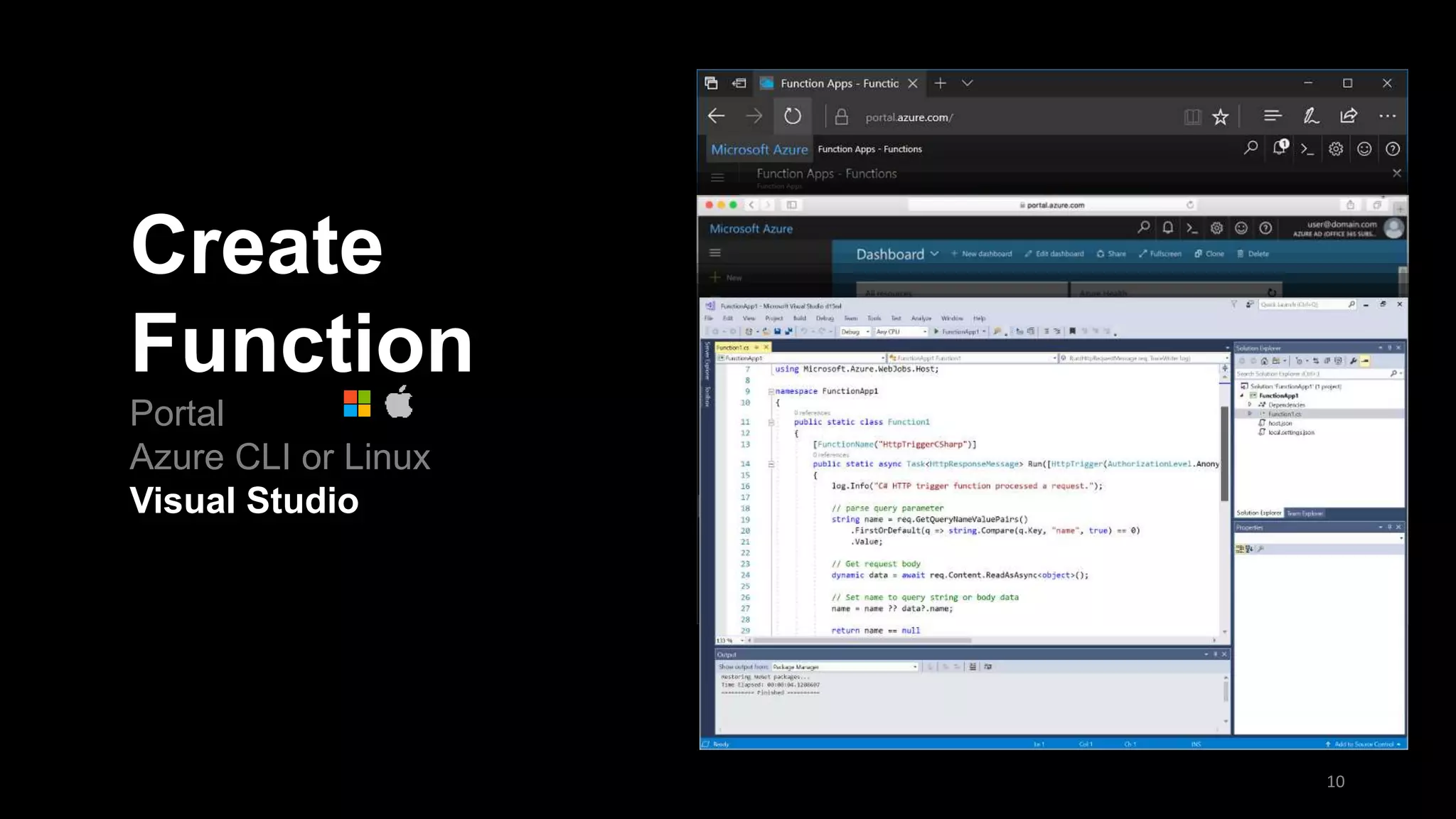The width and height of the screenshot is (1456, 819).
Task: Open the Any CPU platform dropdown
Action: (901, 331)
